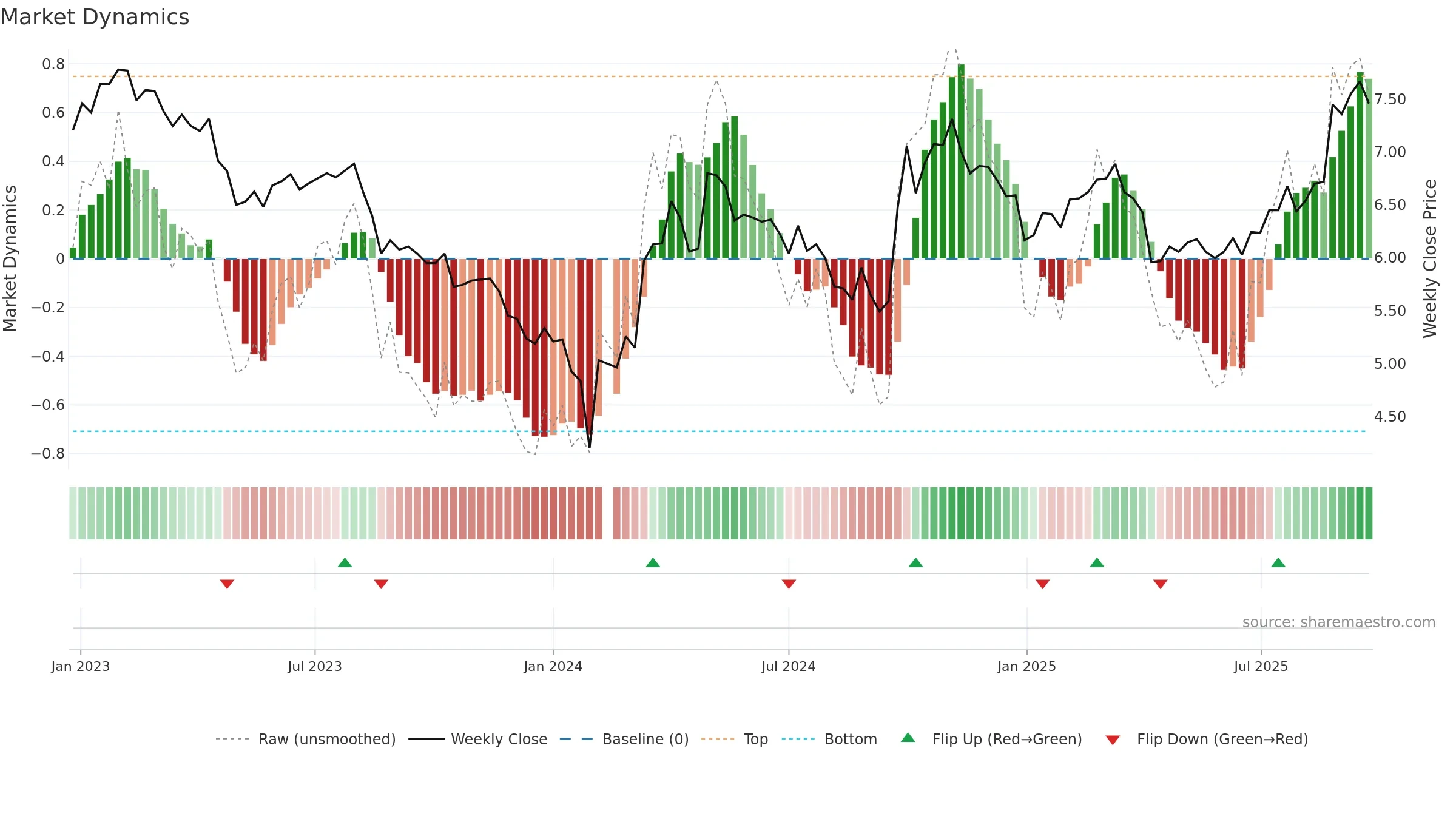The width and height of the screenshot is (1456, 819).
Task: Click the flip-down marker before Jul 2023
Action: click(227, 584)
